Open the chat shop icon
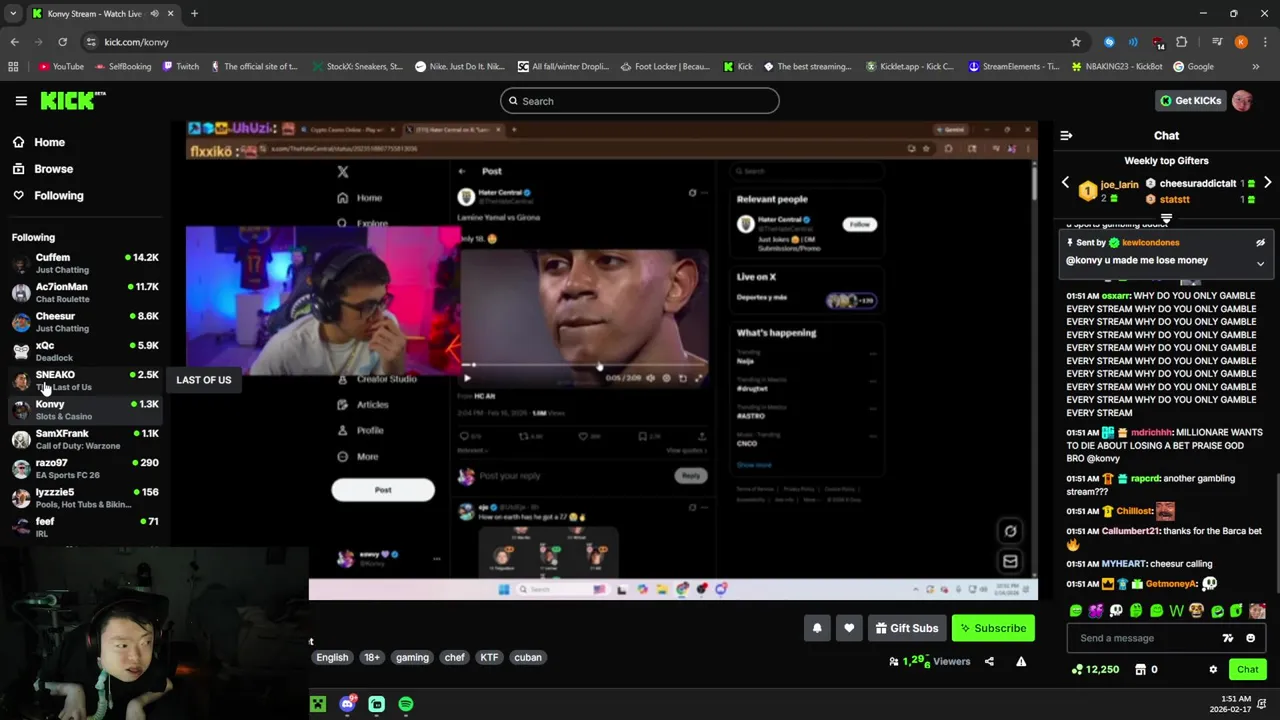 point(1140,670)
